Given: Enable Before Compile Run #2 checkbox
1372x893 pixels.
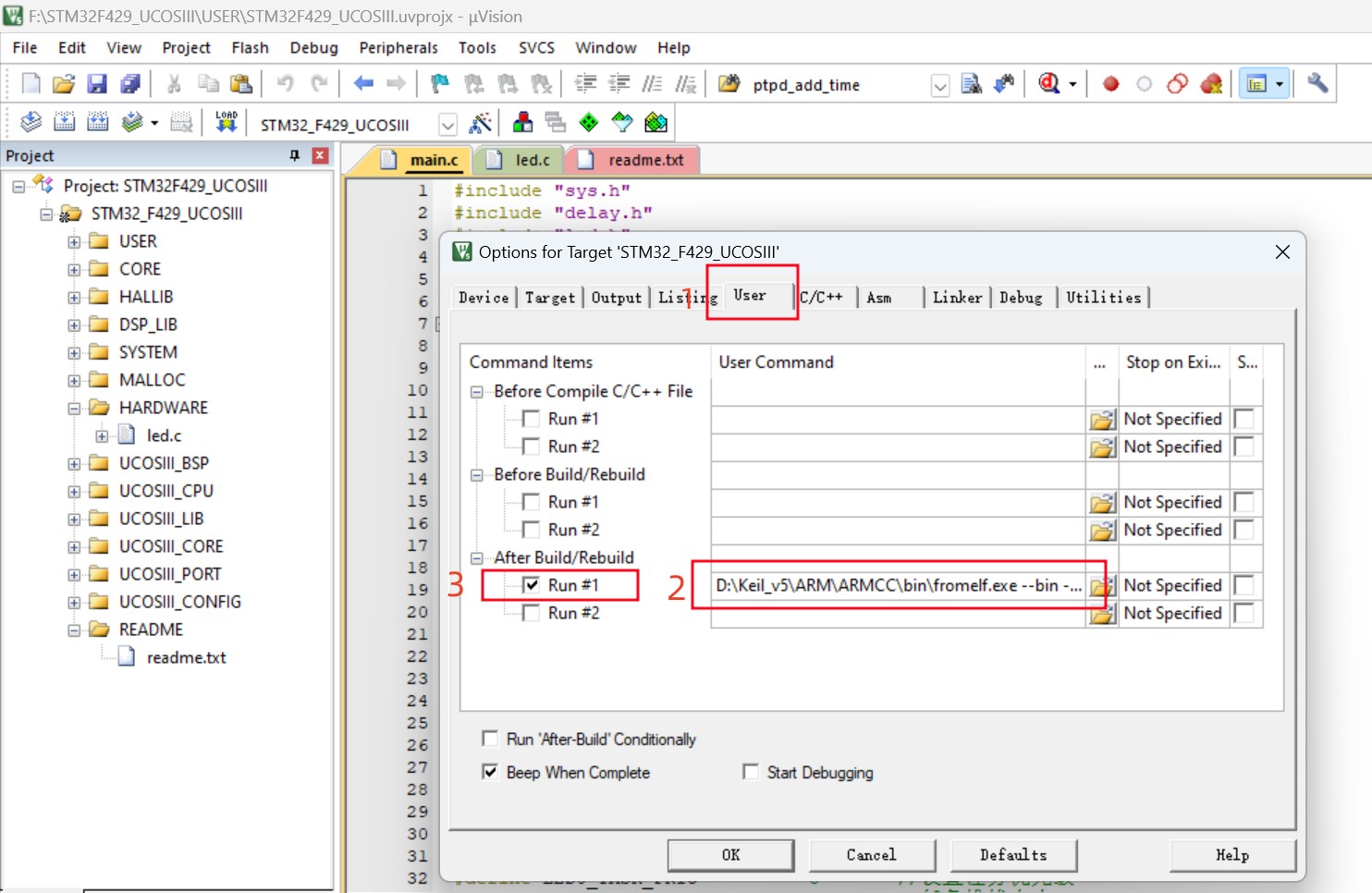Looking at the screenshot, I should coord(531,446).
